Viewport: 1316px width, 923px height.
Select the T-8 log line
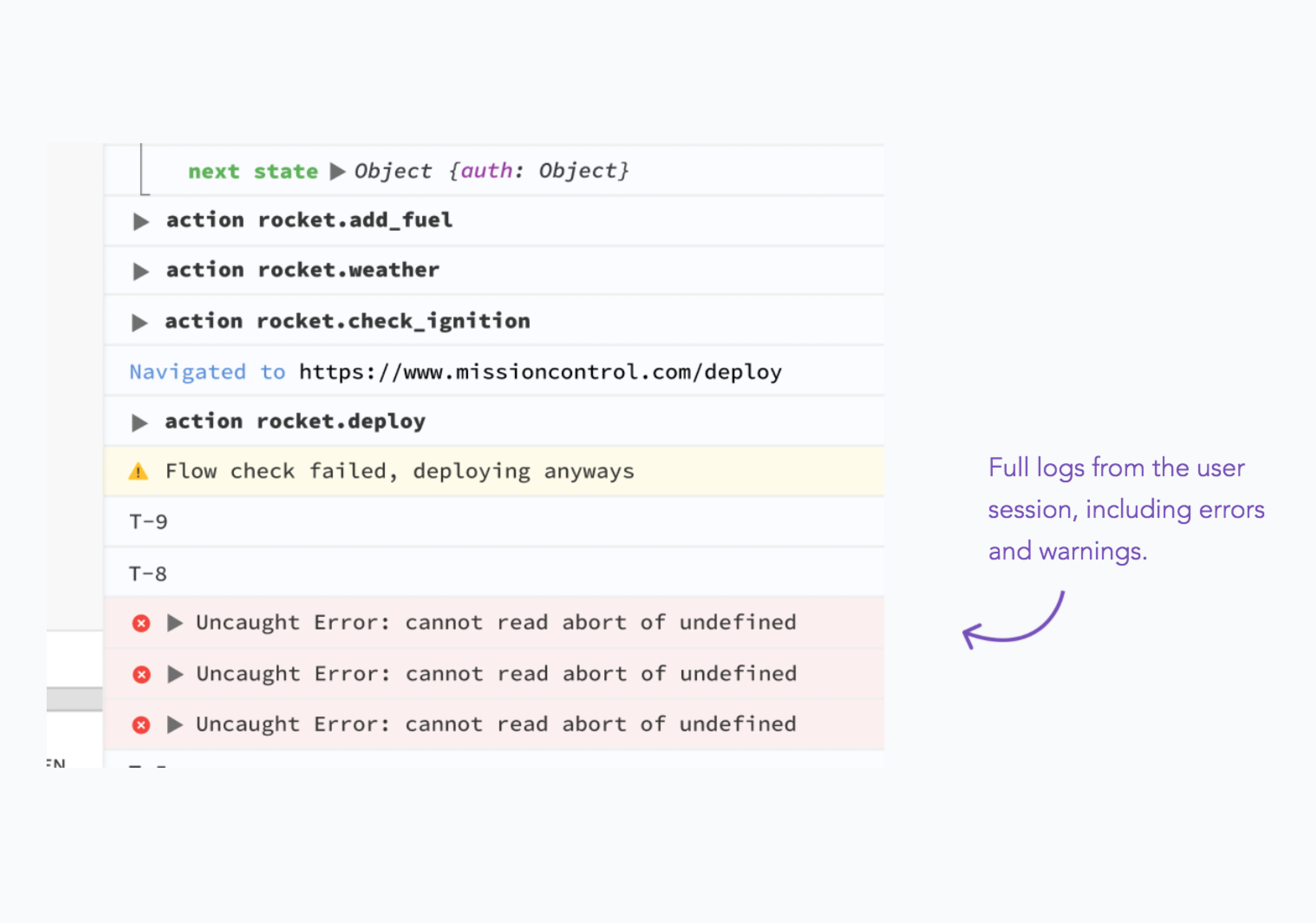click(148, 574)
